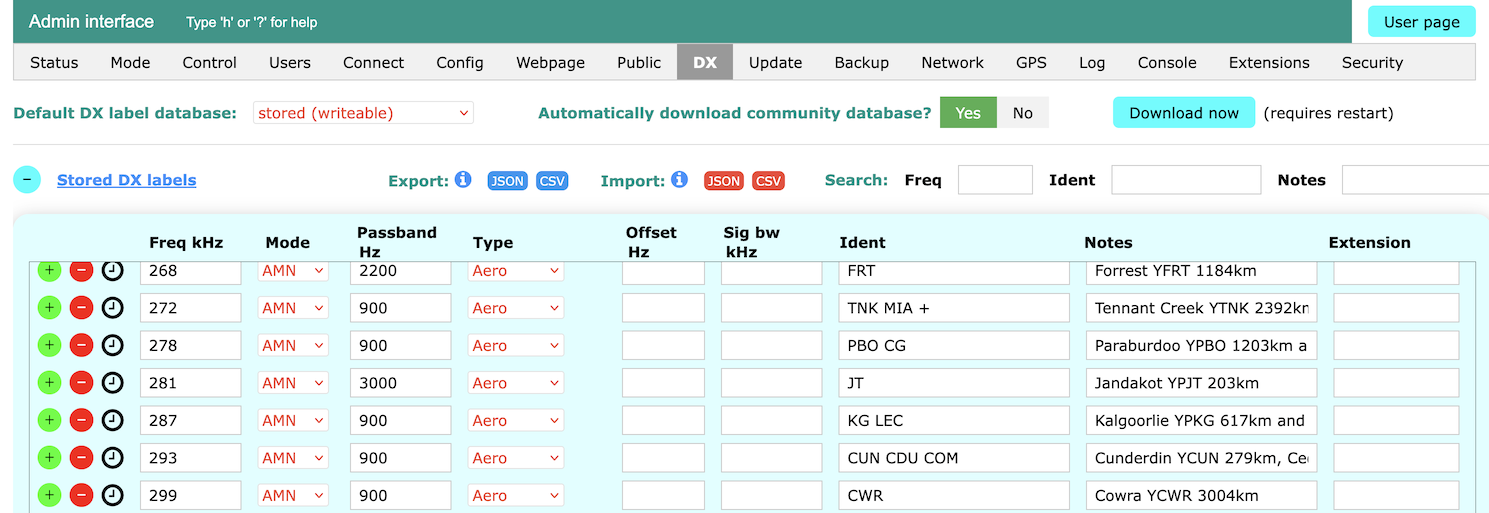Click the User page button
This screenshot has height=513, width=1489.
coord(1421,22)
